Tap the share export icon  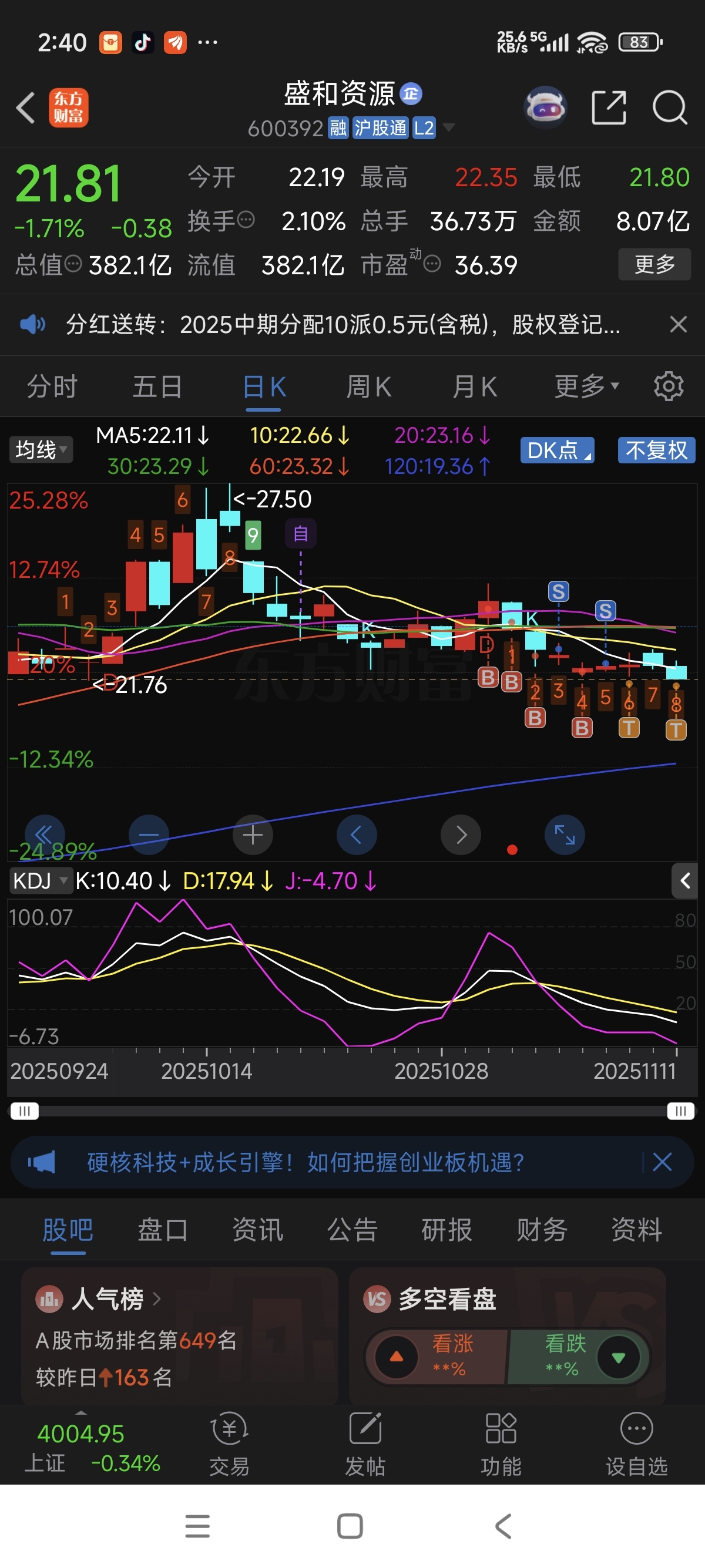click(609, 107)
